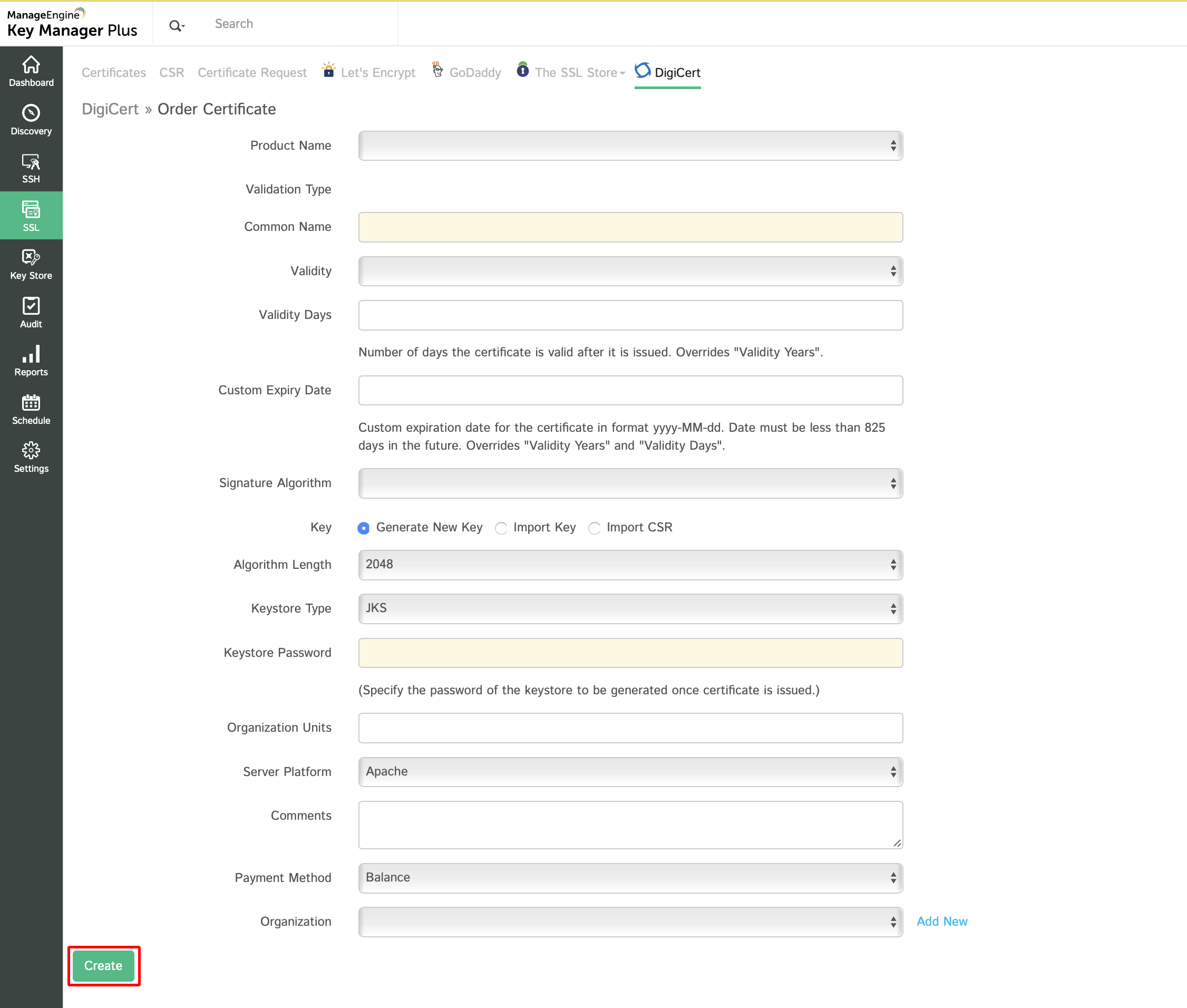Select the Generate New Key radio button
1187x1008 pixels.
pyautogui.click(x=363, y=528)
